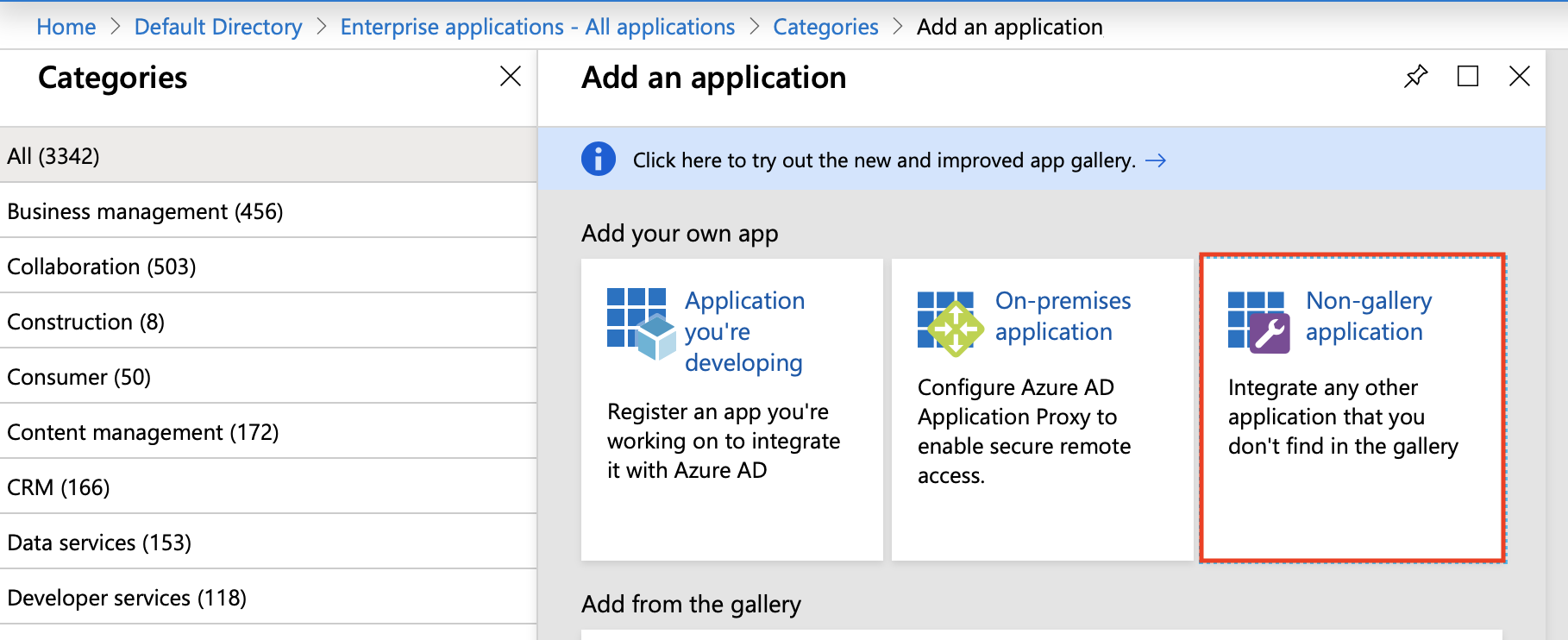Screen dimensions: 1568x640
Task: Select the Construction (8) category
Action: tap(268, 321)
